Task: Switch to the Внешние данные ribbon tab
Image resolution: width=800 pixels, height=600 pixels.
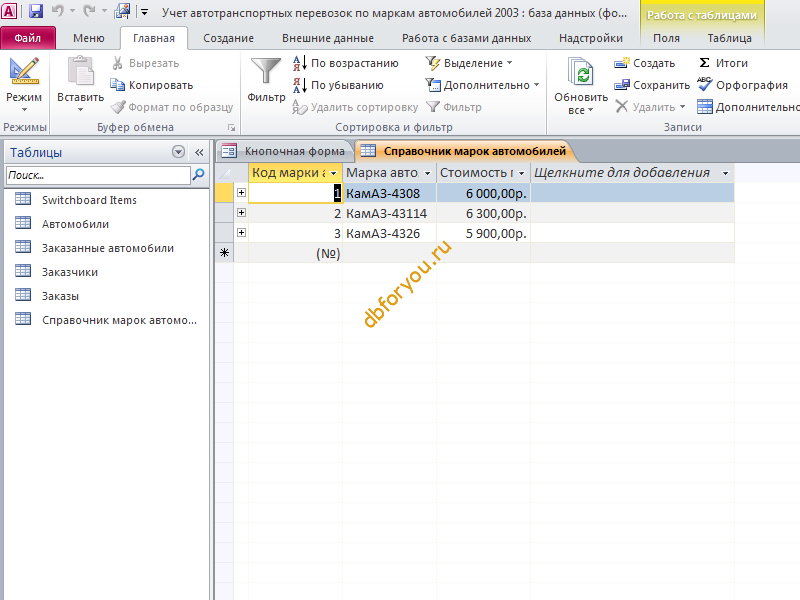Action: pos(328,38)
